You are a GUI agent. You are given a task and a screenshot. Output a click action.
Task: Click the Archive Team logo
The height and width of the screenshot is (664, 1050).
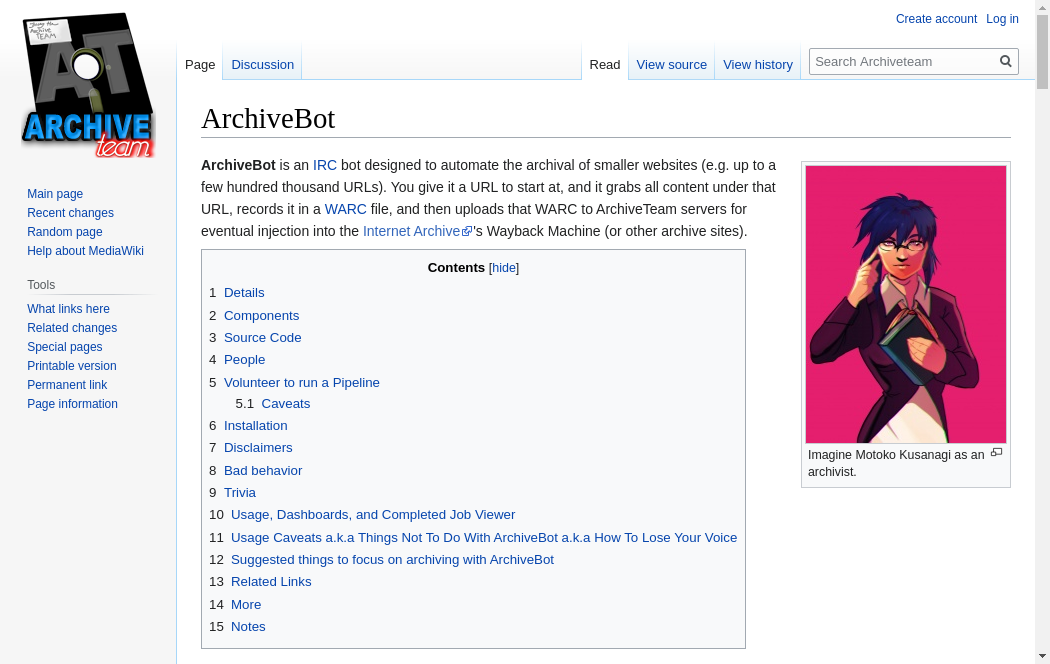point(88,86)
